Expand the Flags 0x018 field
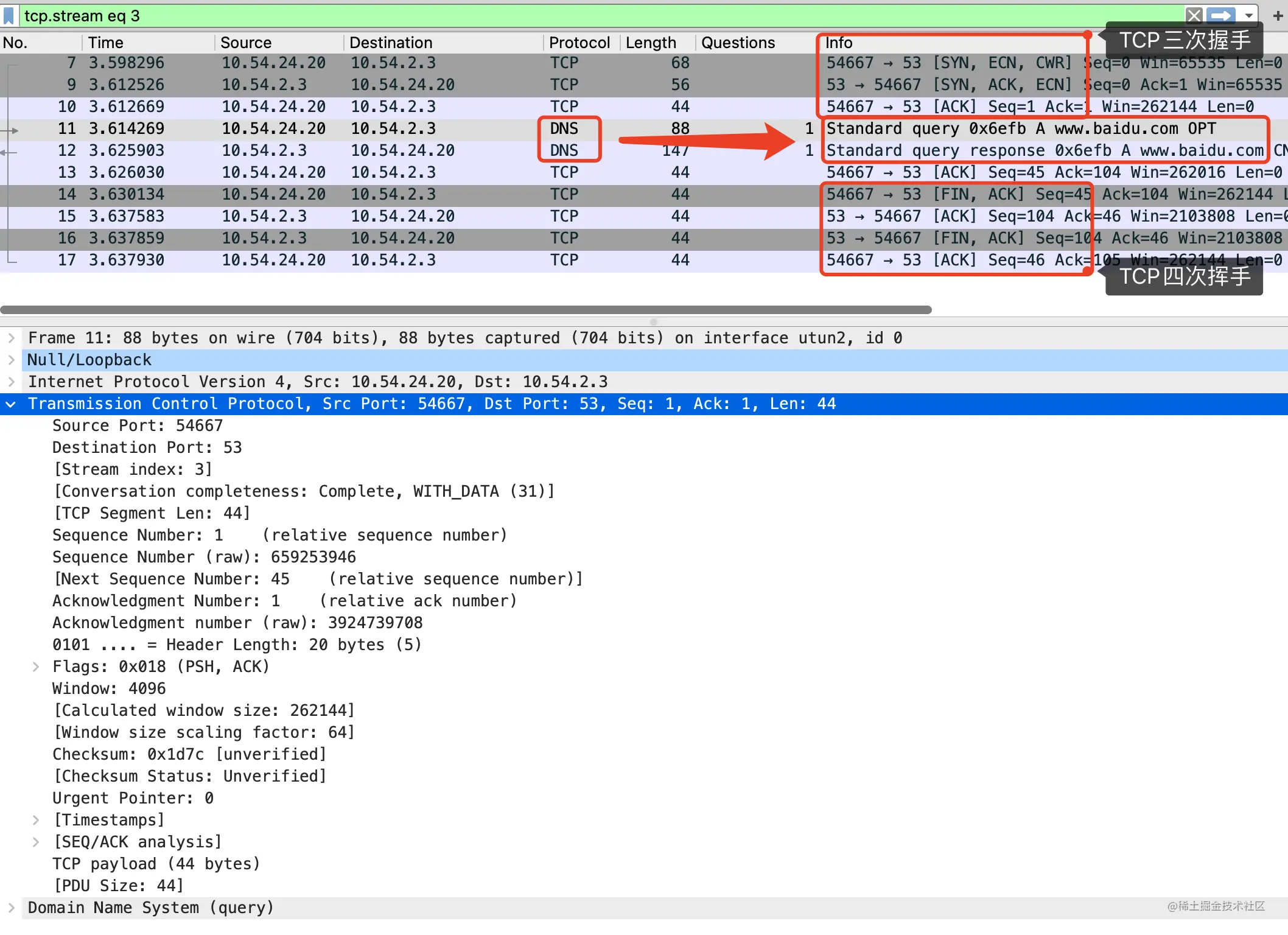1288x935 pixels. (36, 667)
